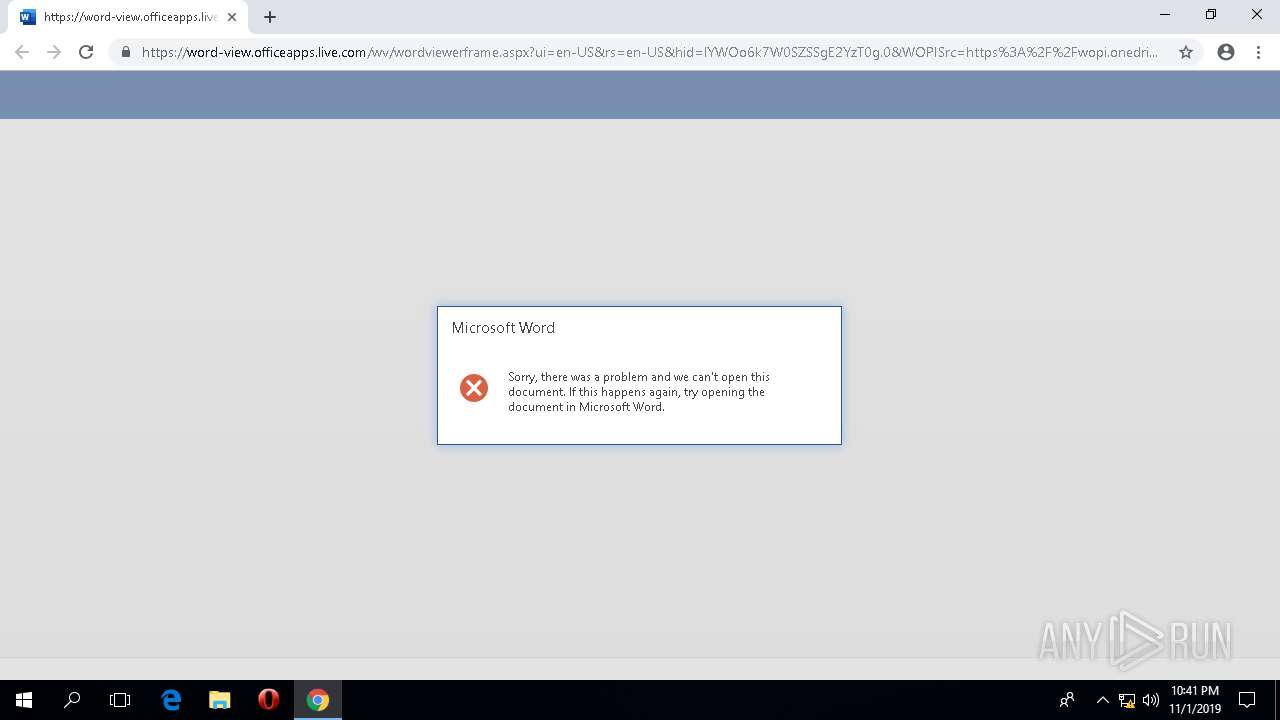The height and width of the screenshot is (720, 1280).
Task: Close the word-view.officeapps.live tab
Action: pyautogui.click(x=232, y=17)
